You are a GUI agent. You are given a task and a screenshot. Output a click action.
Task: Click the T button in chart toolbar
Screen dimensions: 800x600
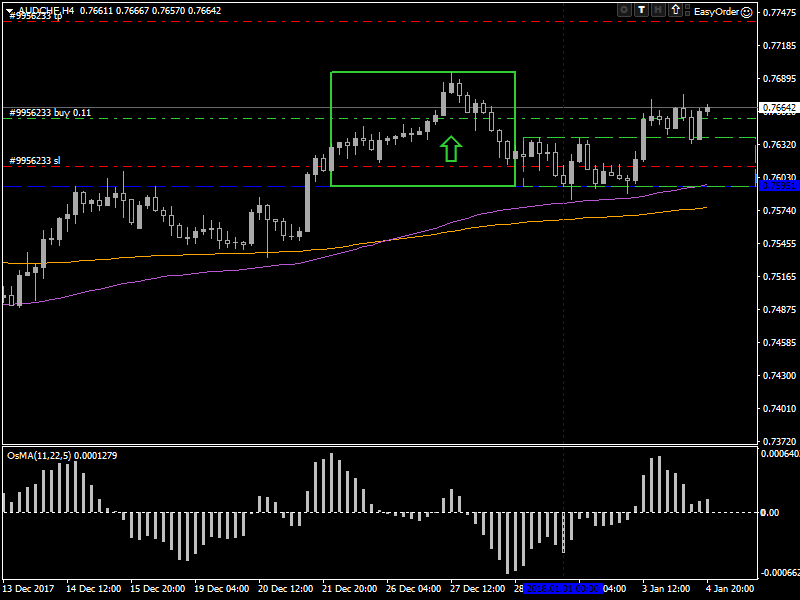[641, 10]
